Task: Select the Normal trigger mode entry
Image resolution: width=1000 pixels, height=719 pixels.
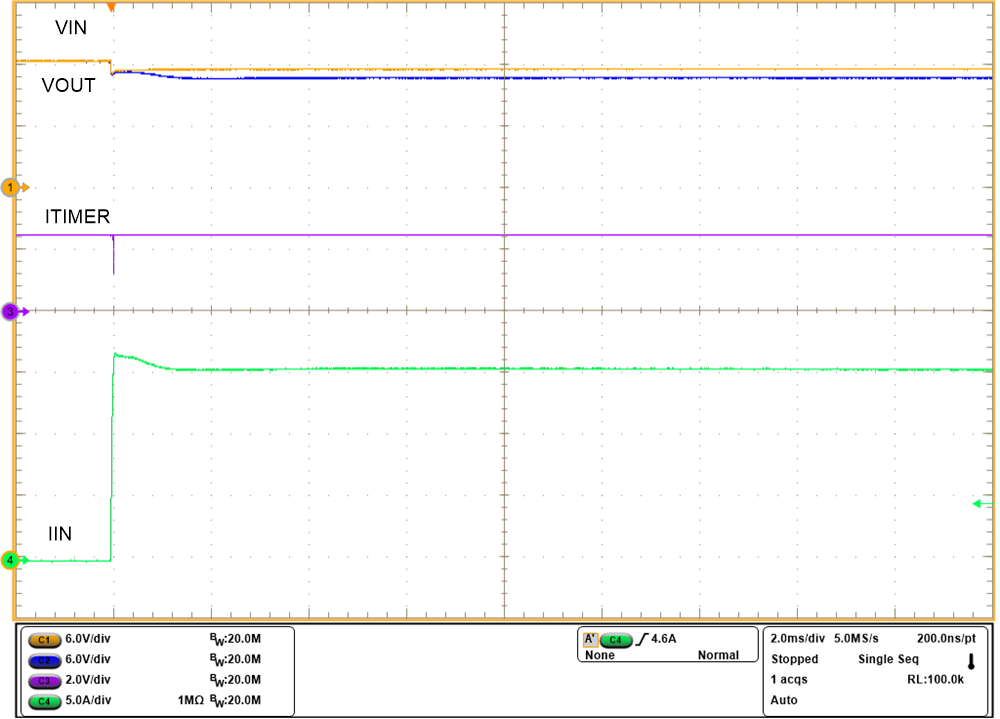Action: click(x=722, y=656)
